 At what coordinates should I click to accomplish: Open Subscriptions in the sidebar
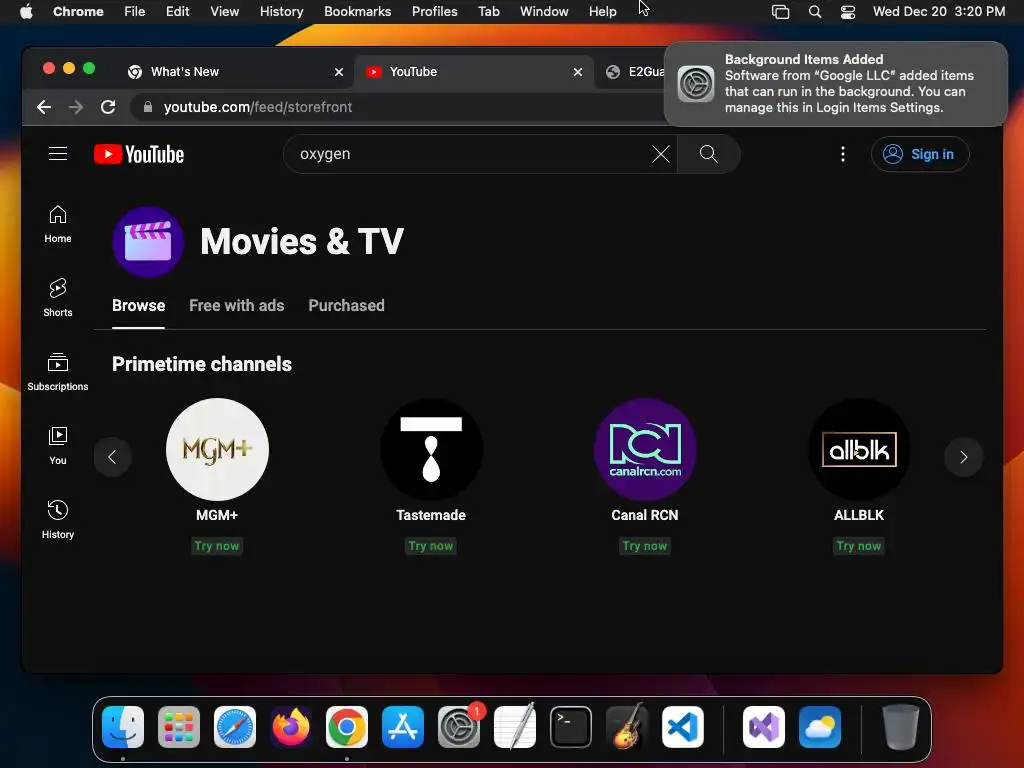pyautogui.click(x=57, y=372)
